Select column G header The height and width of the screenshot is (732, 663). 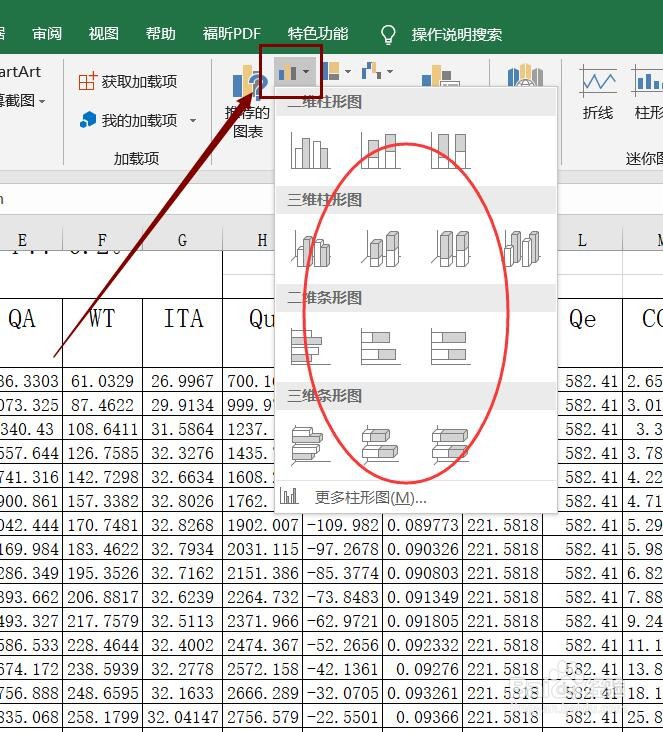pyautogui.click(x=183, y=240)
